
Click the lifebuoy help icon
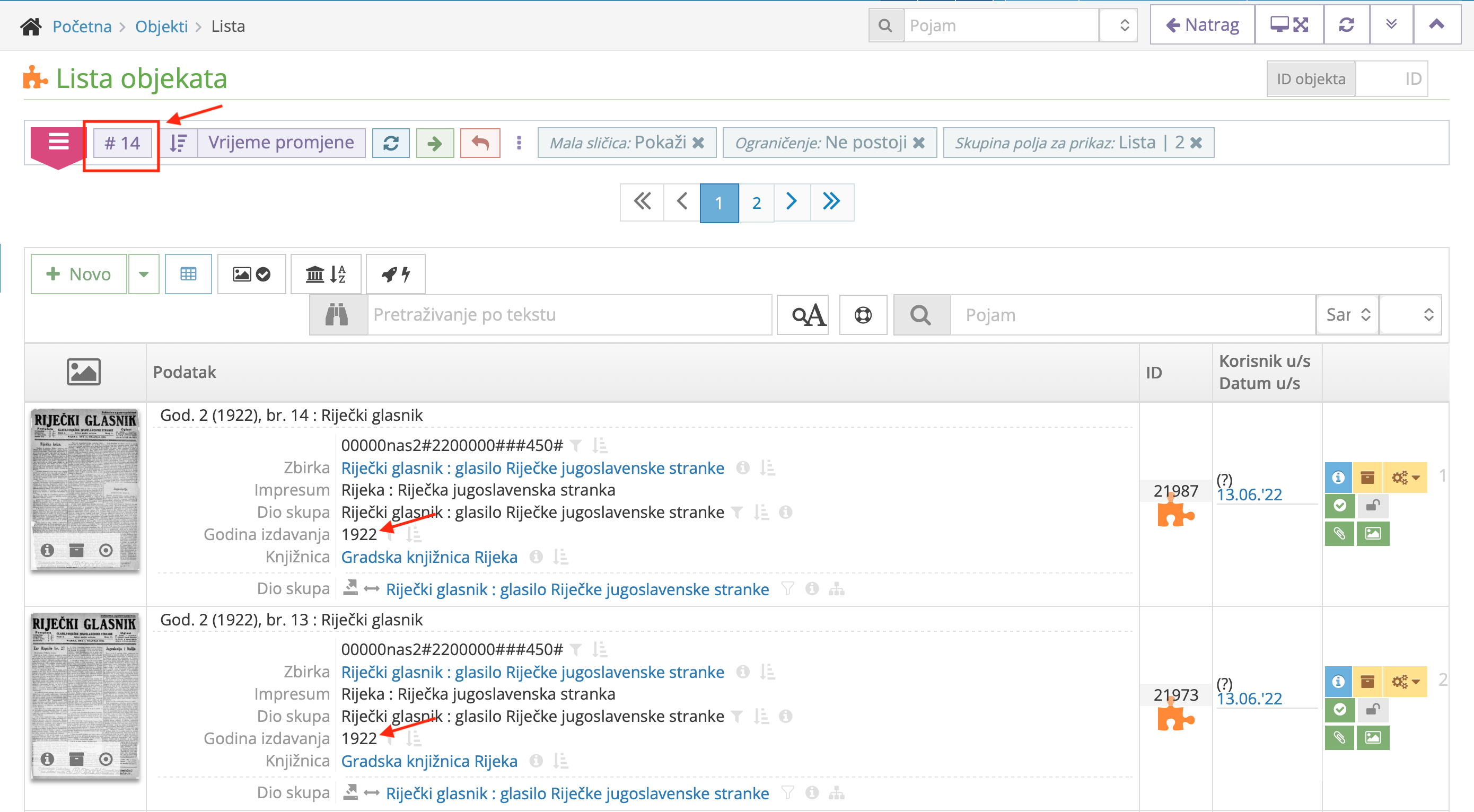[863, 314]
